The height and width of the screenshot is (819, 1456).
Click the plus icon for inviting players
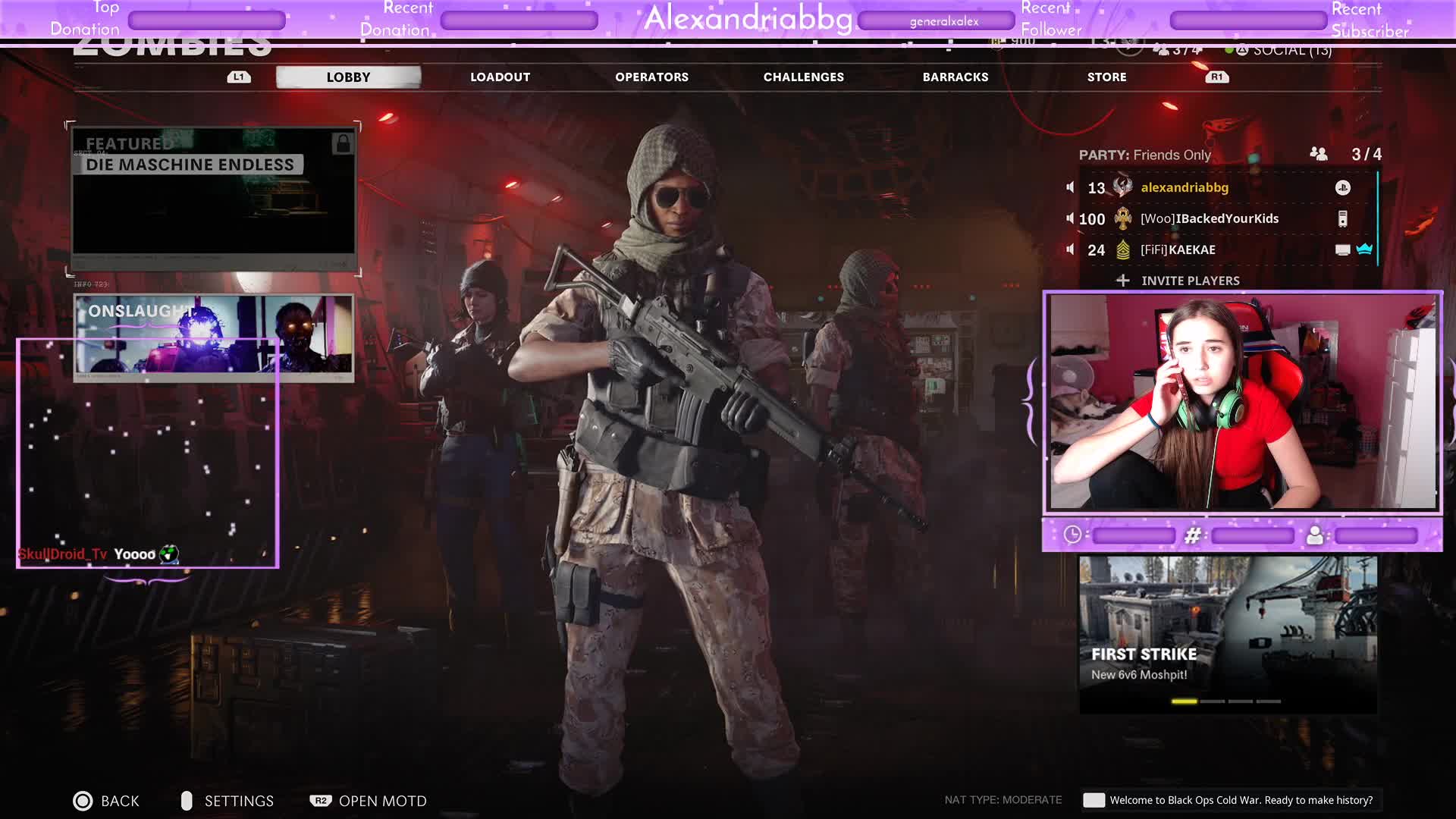pos(1122,281)
